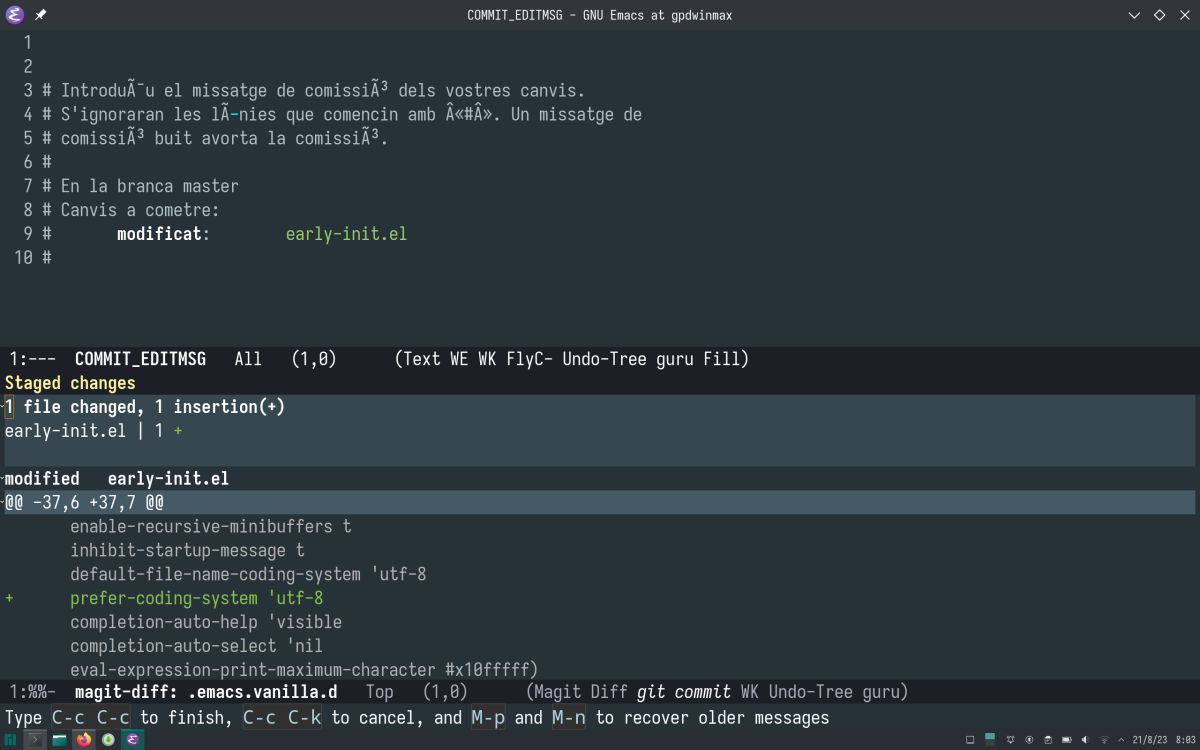
Task: Expand hidden system tray icons arrow
Action: pyautogui.click(x=1122, y=740)
